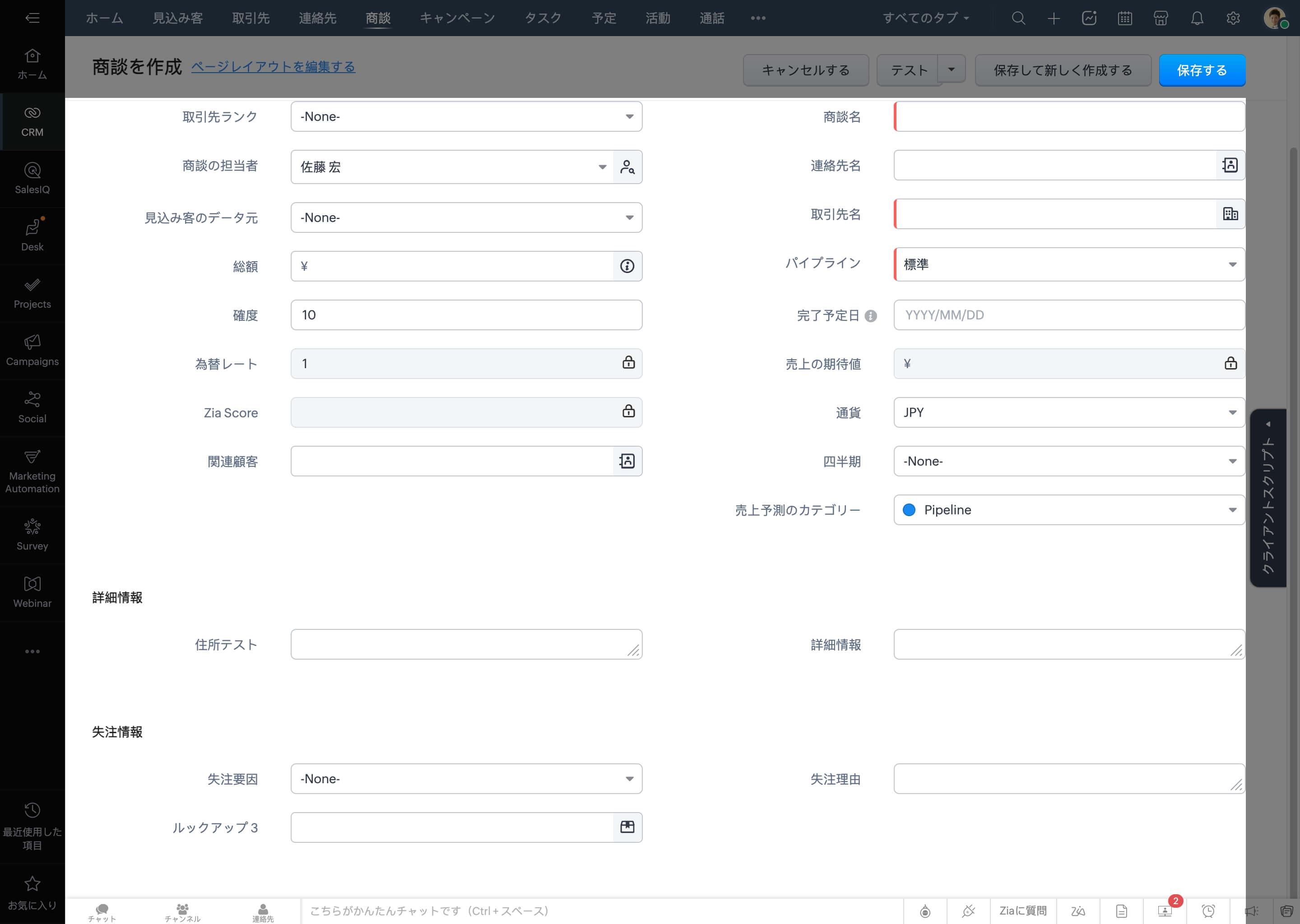Open the notifications bell icon
The width and height of the screenshot is (1300, 924).
coord(1197,18)
